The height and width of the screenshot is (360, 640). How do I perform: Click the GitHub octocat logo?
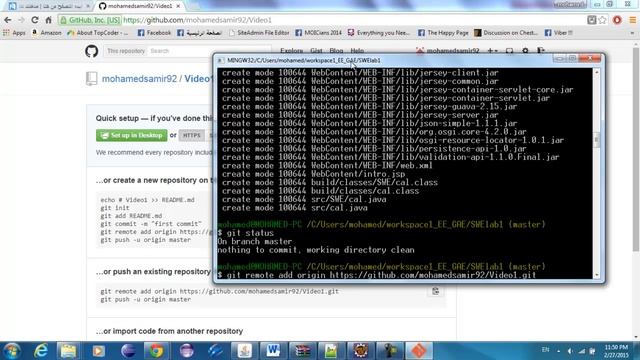point(91,51)
